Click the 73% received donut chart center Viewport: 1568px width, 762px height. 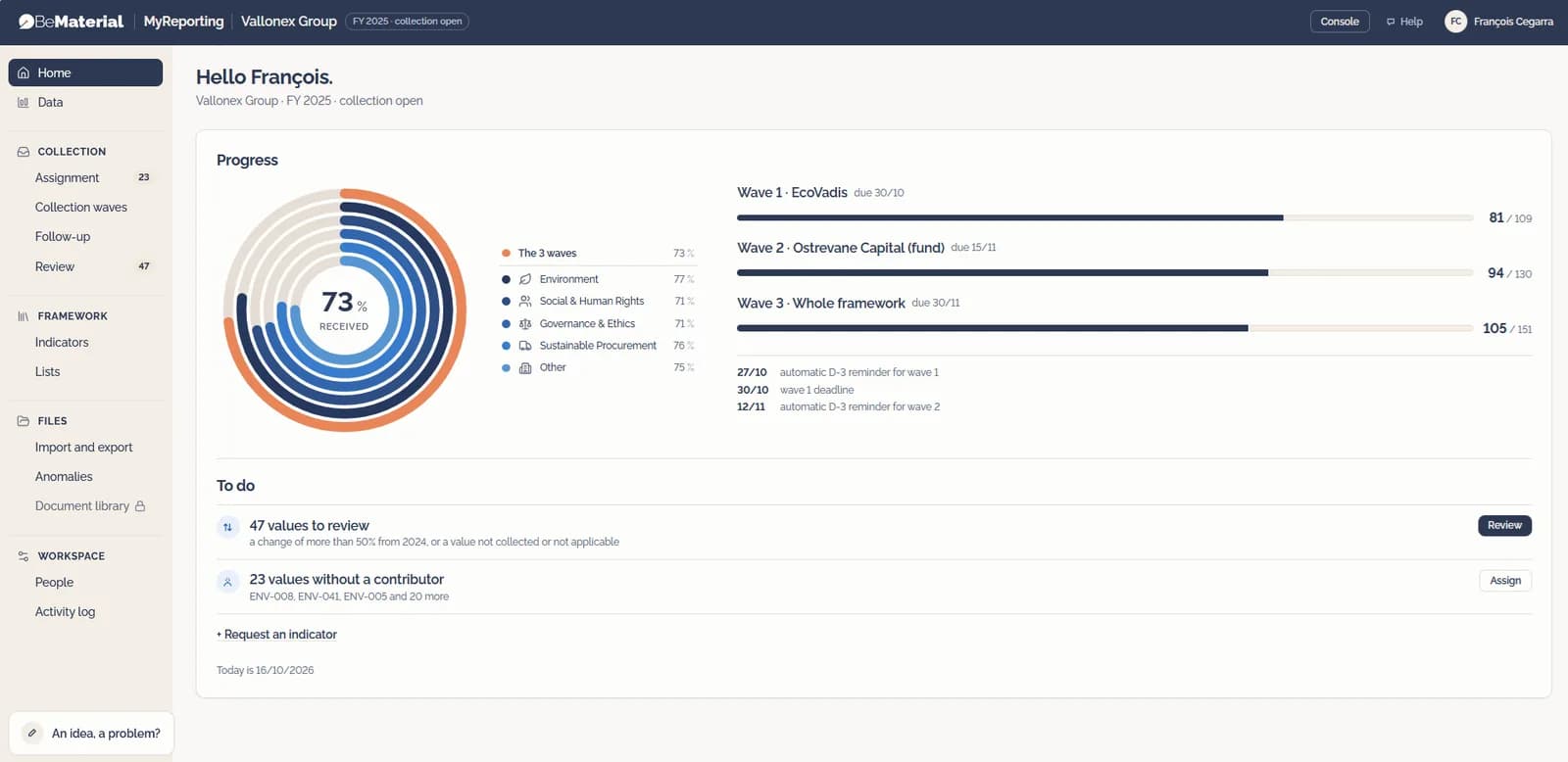click(344, 310)
